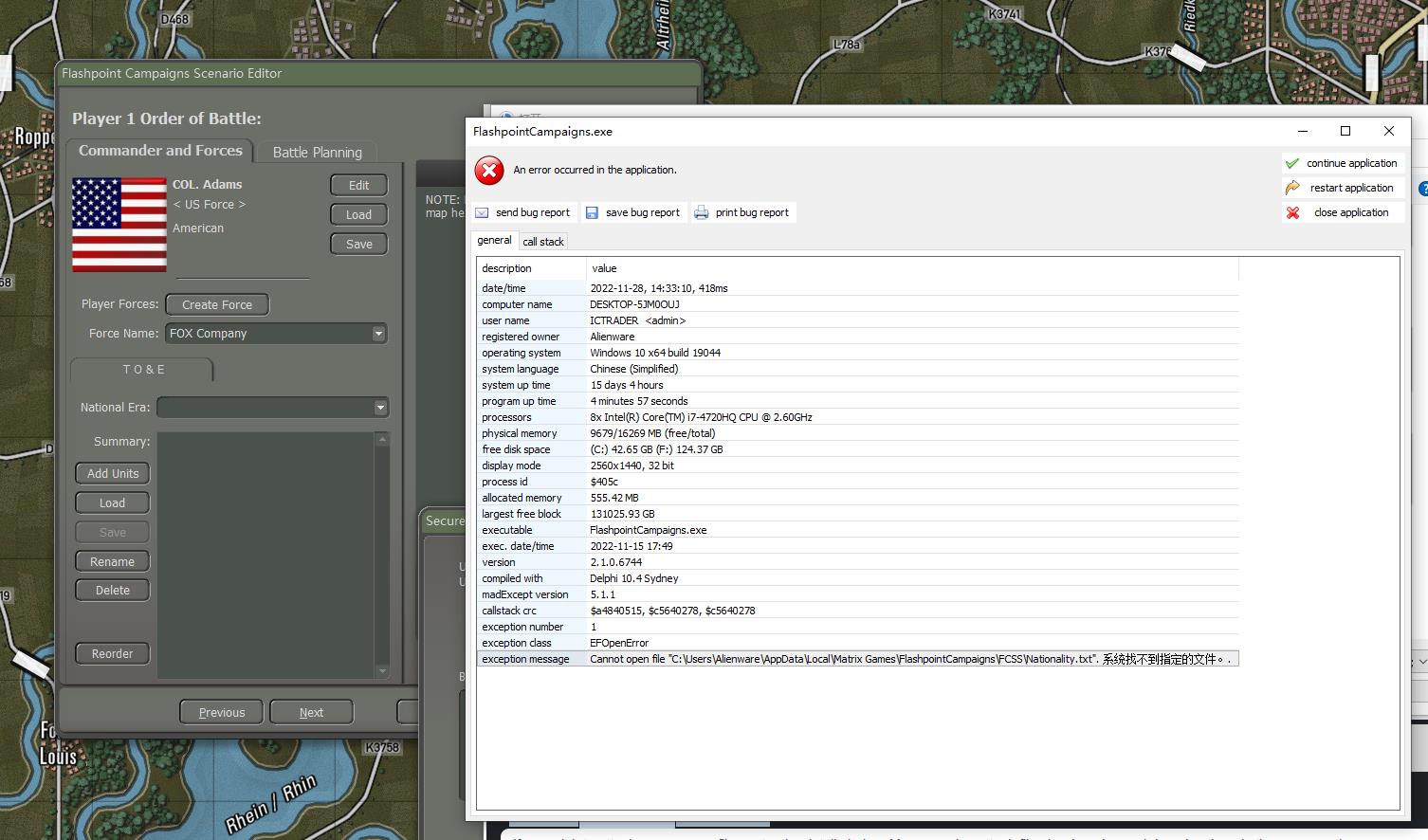
Task: Click the green checkmark continue icon
Action: pos(1292,163)
